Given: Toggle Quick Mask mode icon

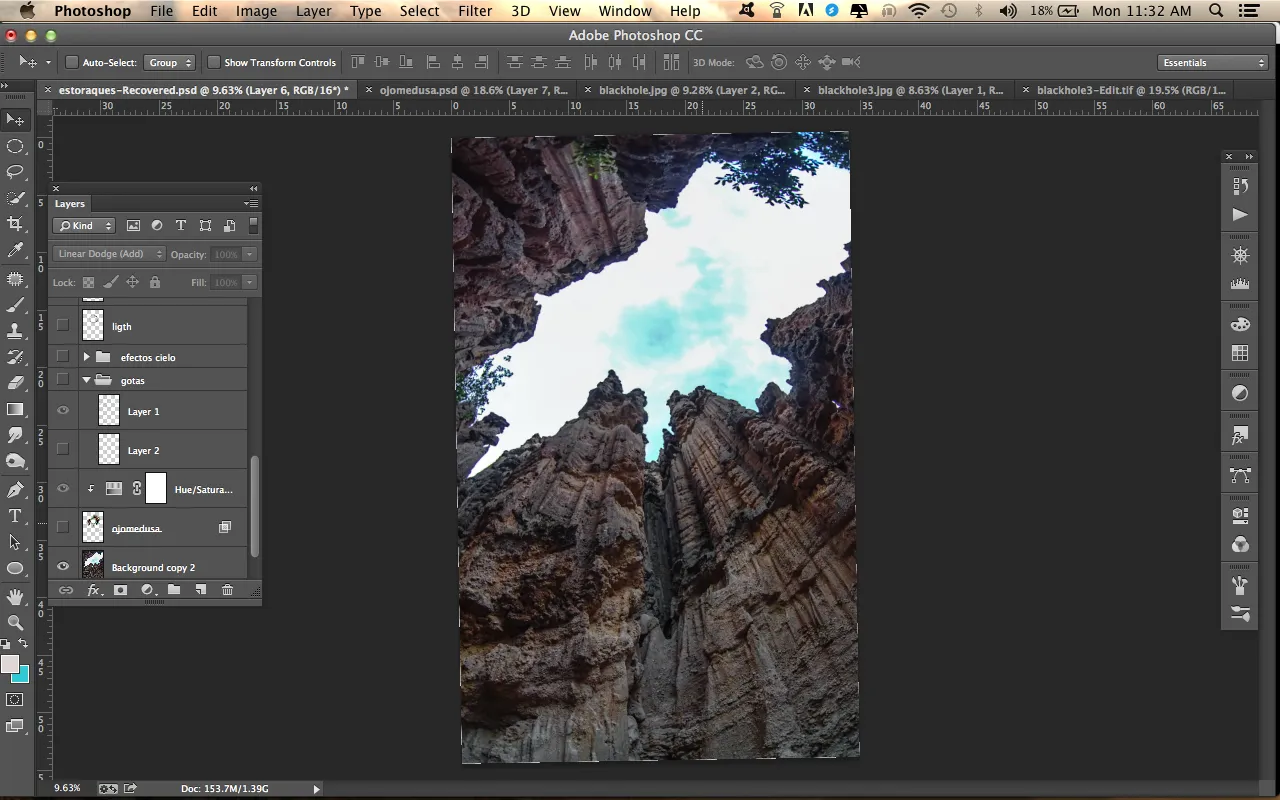Looking at the screenshot, I should tap(15, 700).
